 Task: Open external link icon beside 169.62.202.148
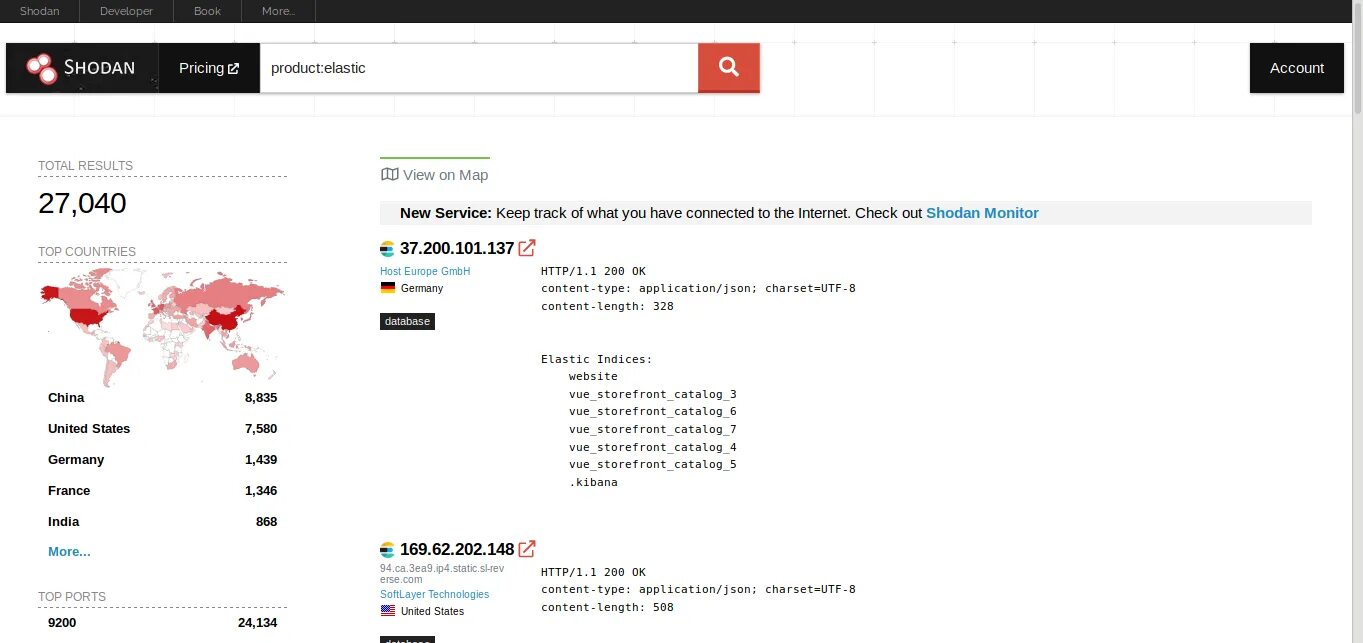(527, 549)
